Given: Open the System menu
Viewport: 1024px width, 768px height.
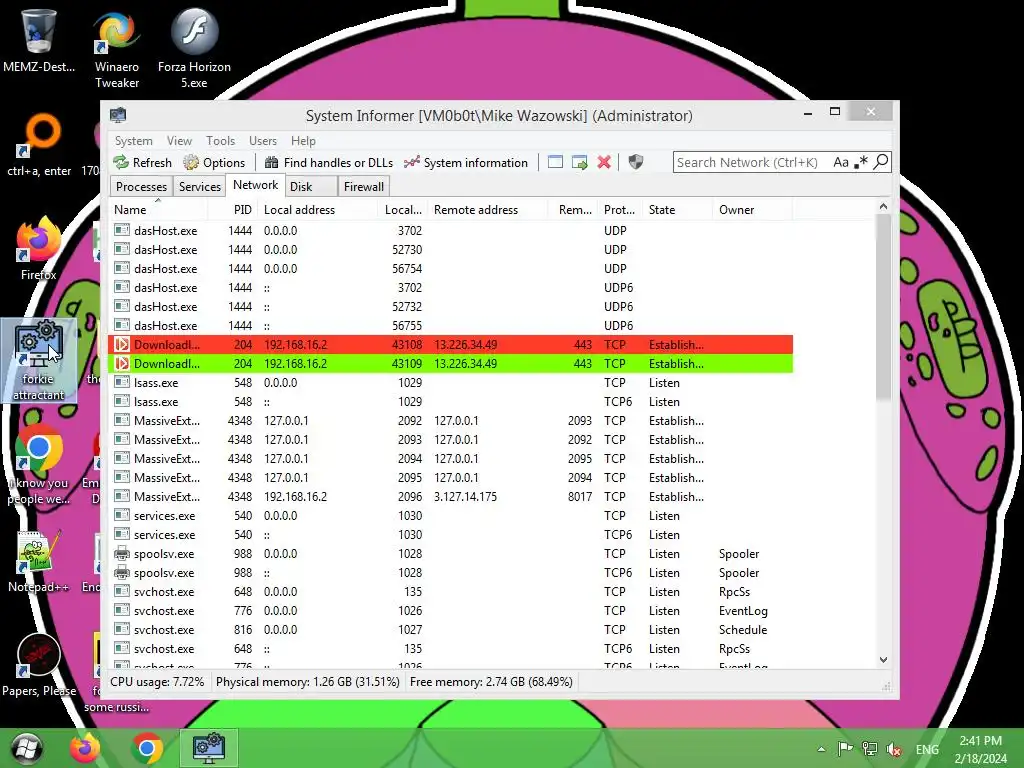Looking at the screenshot, I should [133, 140].
